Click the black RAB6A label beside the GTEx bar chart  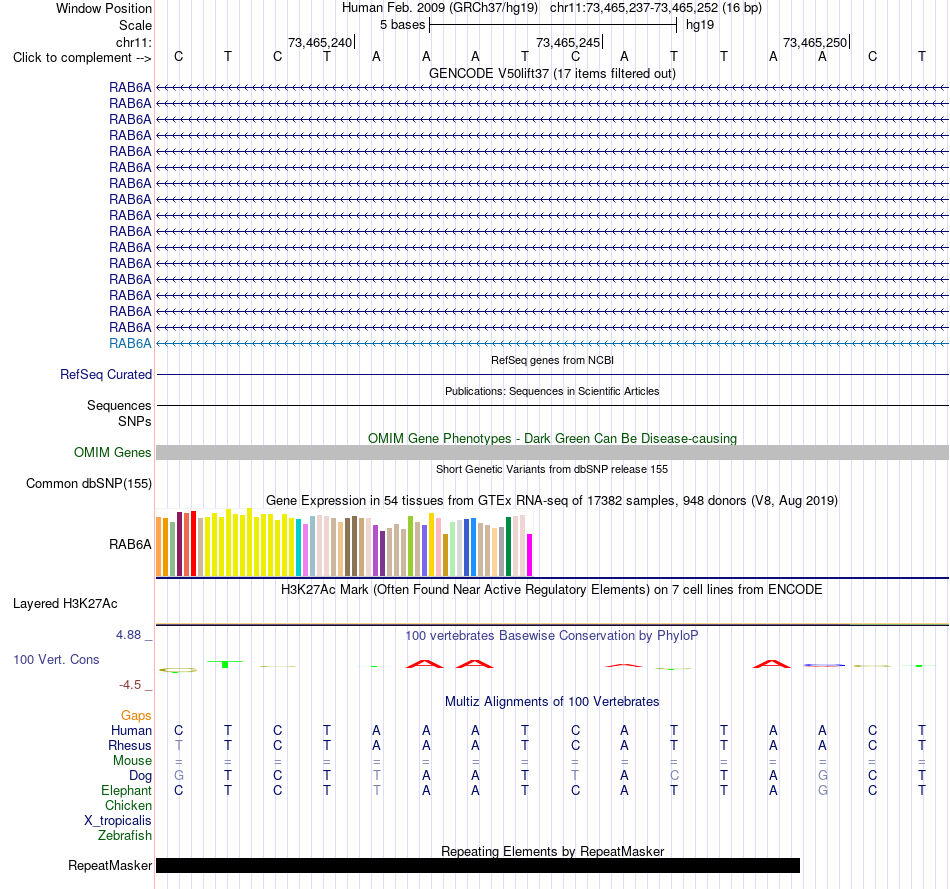click(x=130, y=545)
